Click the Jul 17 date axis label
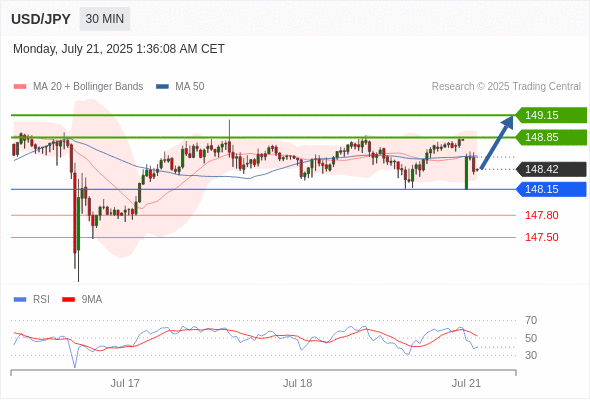 [125, 383]
